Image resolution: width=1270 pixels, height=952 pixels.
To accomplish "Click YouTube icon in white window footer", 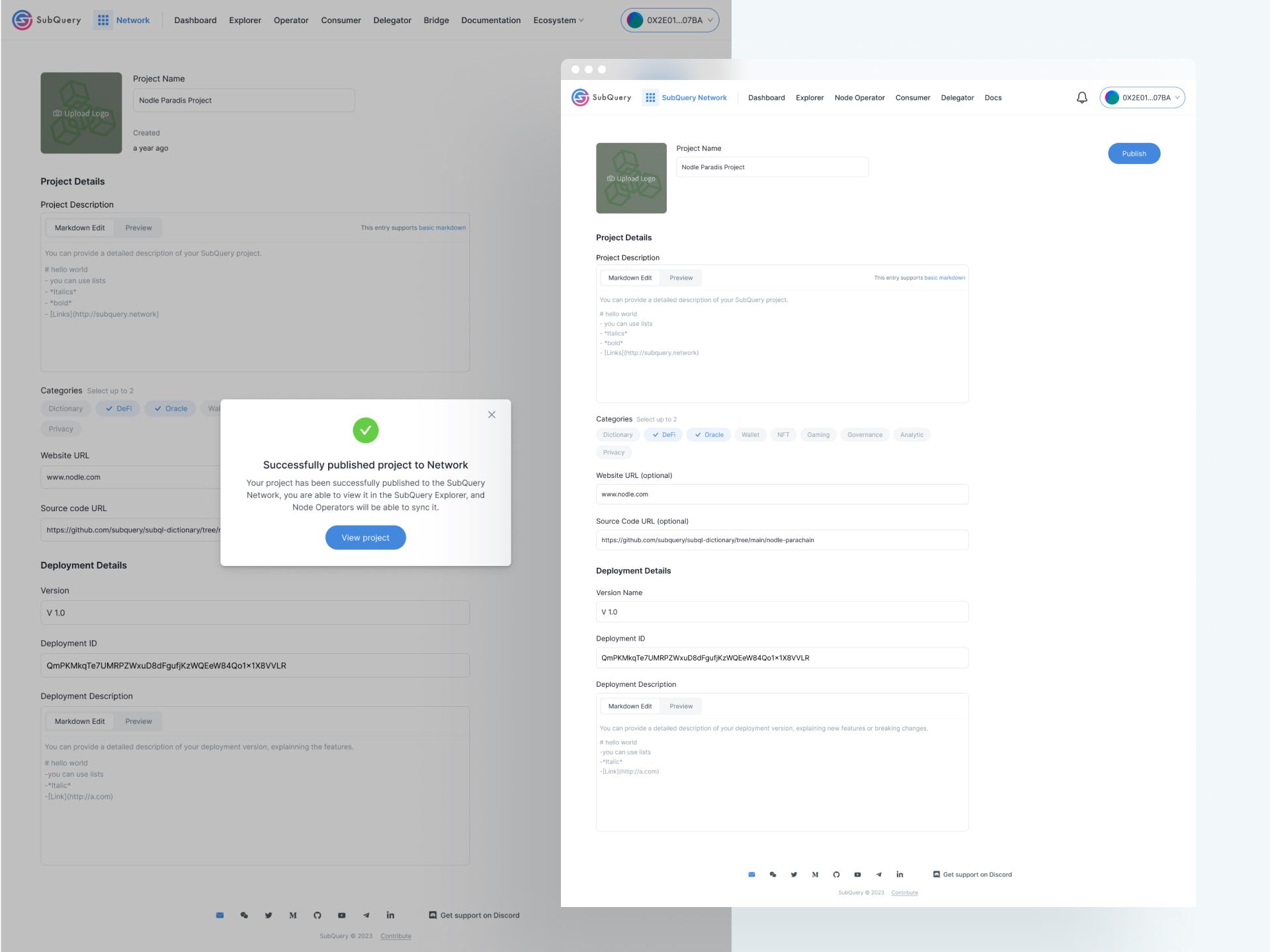I will (x=857, y=875).
